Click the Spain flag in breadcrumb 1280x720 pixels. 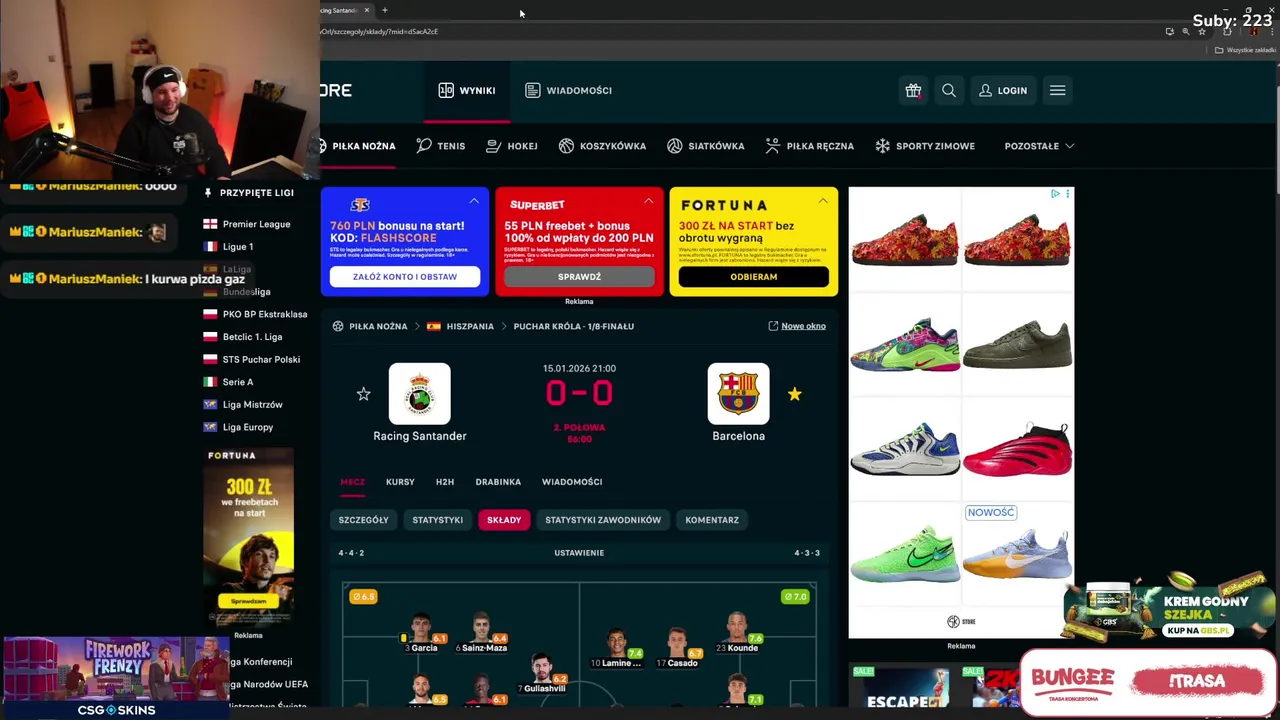pyautogui.click(x=434, y=326)
